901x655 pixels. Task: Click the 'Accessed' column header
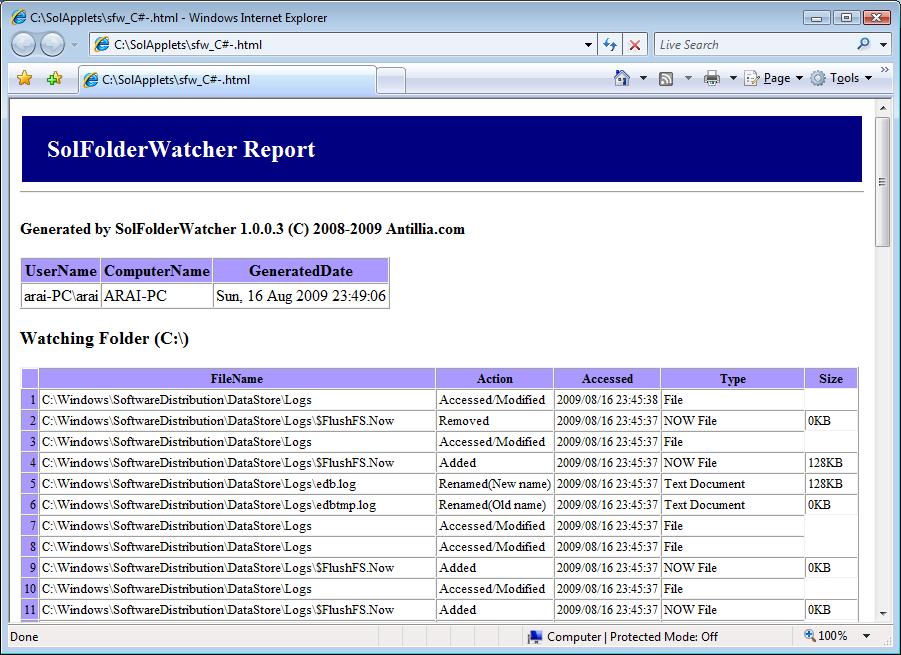(607, 379)
